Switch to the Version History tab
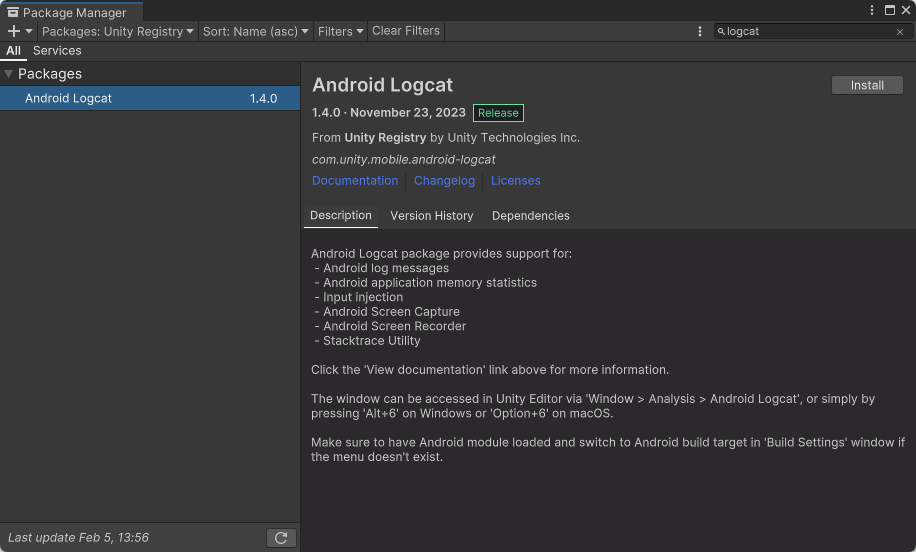Screen dimensions: 916x552 pos(431,216)
